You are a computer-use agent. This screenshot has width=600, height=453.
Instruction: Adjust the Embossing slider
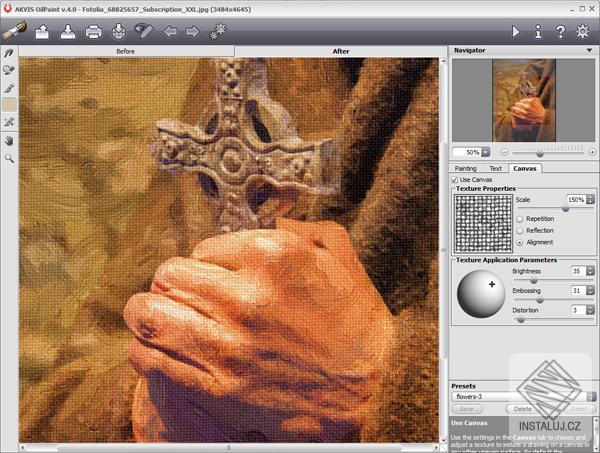coord(540,300)
